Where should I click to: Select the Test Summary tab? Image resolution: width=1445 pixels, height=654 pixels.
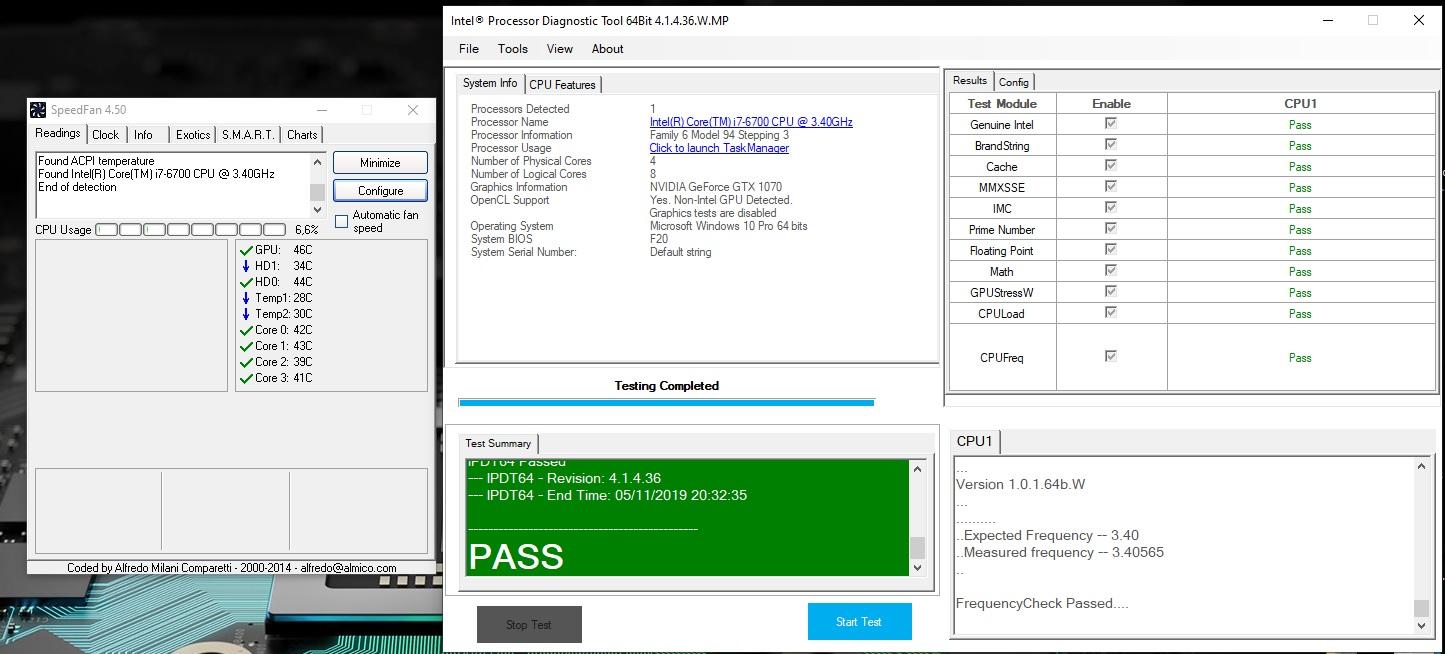498,443
